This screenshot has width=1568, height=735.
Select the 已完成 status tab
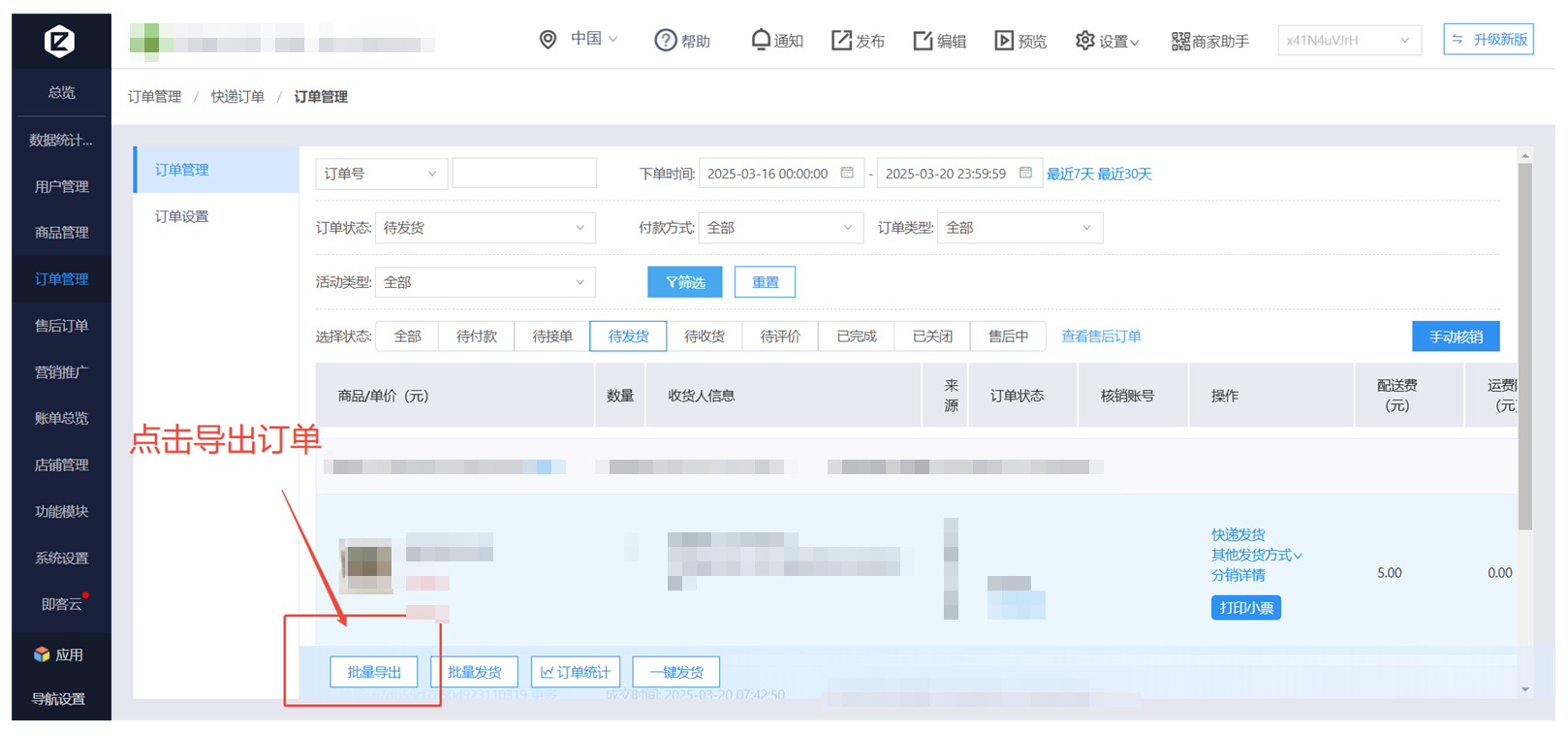click(857, 336)
